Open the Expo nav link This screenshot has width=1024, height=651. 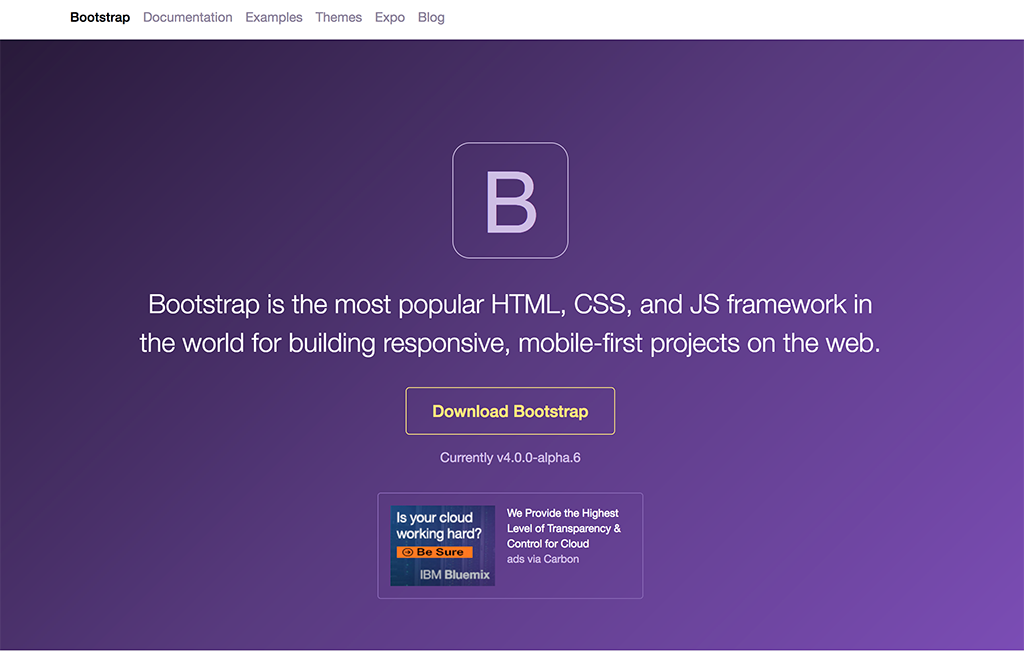click(x=390, y=18)
